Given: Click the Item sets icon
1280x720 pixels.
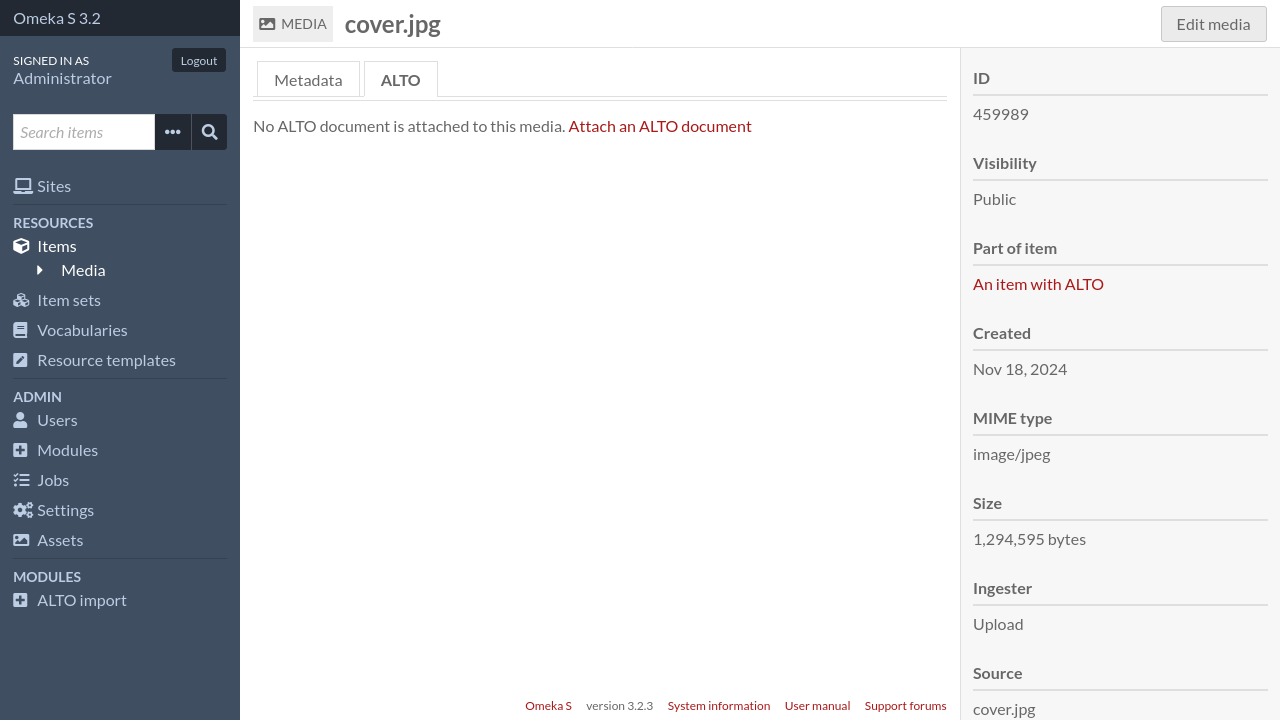Looking at the screenshot, I should tap(21, 300).
